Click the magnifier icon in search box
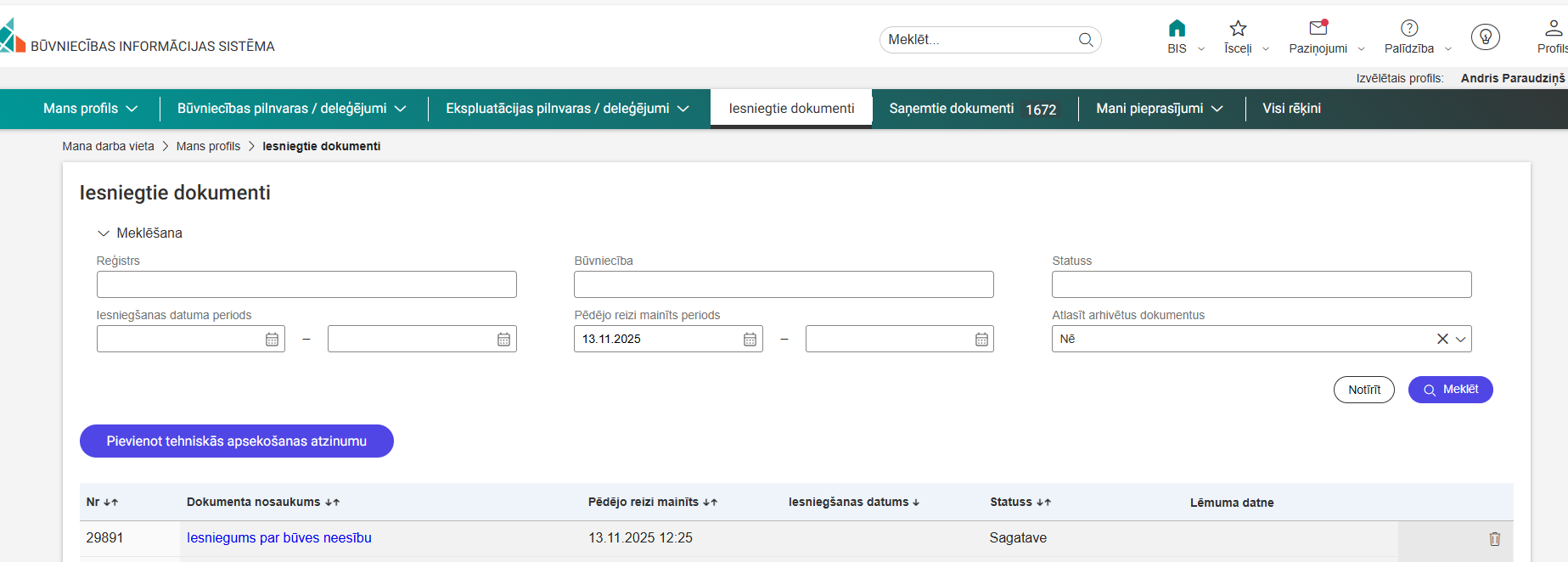 click(1085, 40)
